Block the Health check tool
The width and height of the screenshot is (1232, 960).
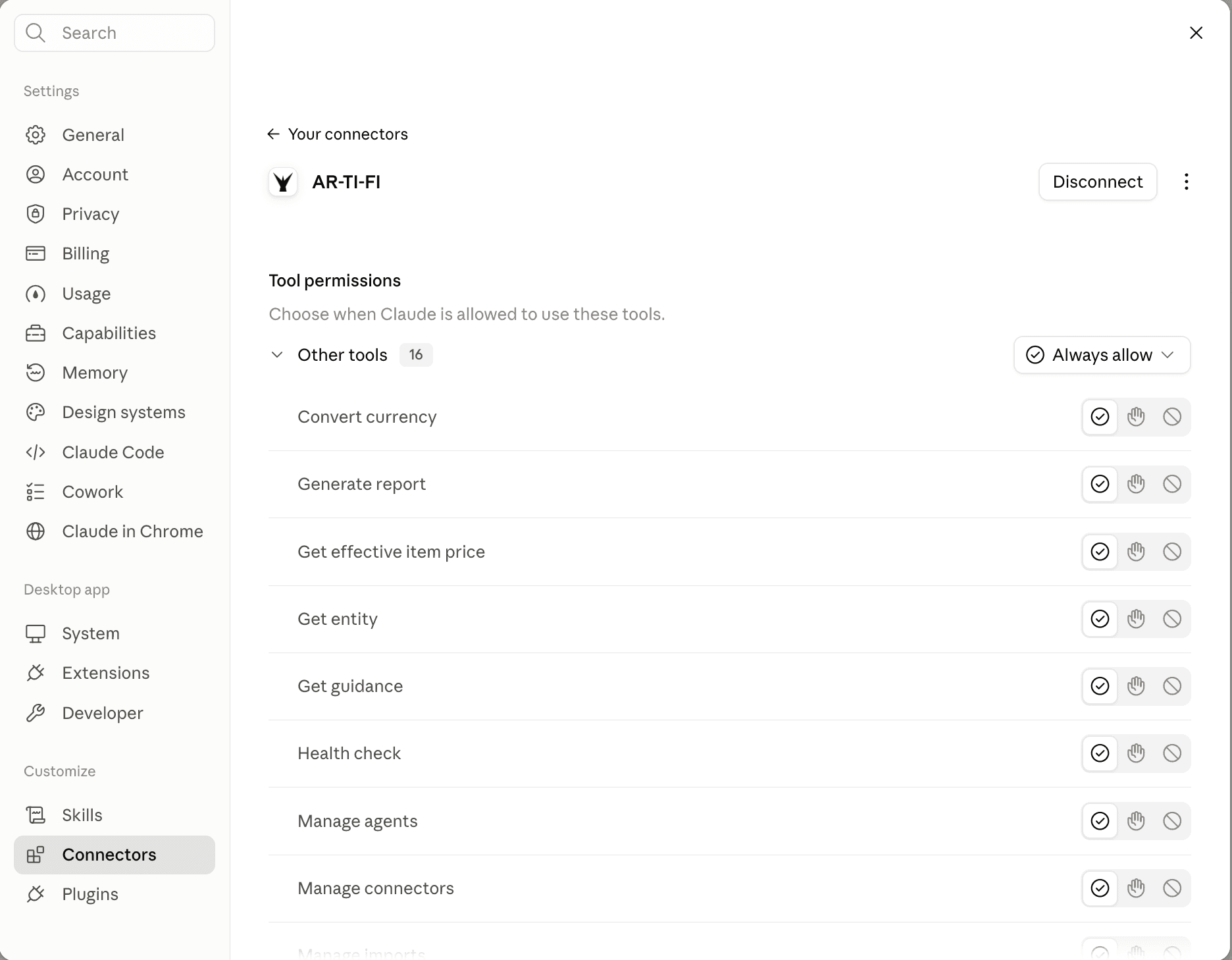coord(1172,753)
